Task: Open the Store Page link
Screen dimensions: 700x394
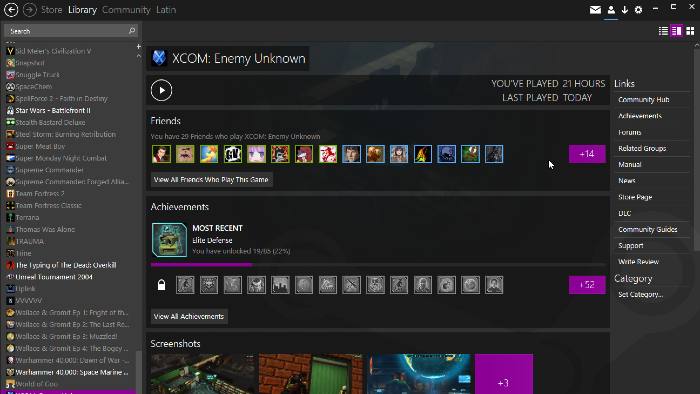Action: [x=635, y=197]
